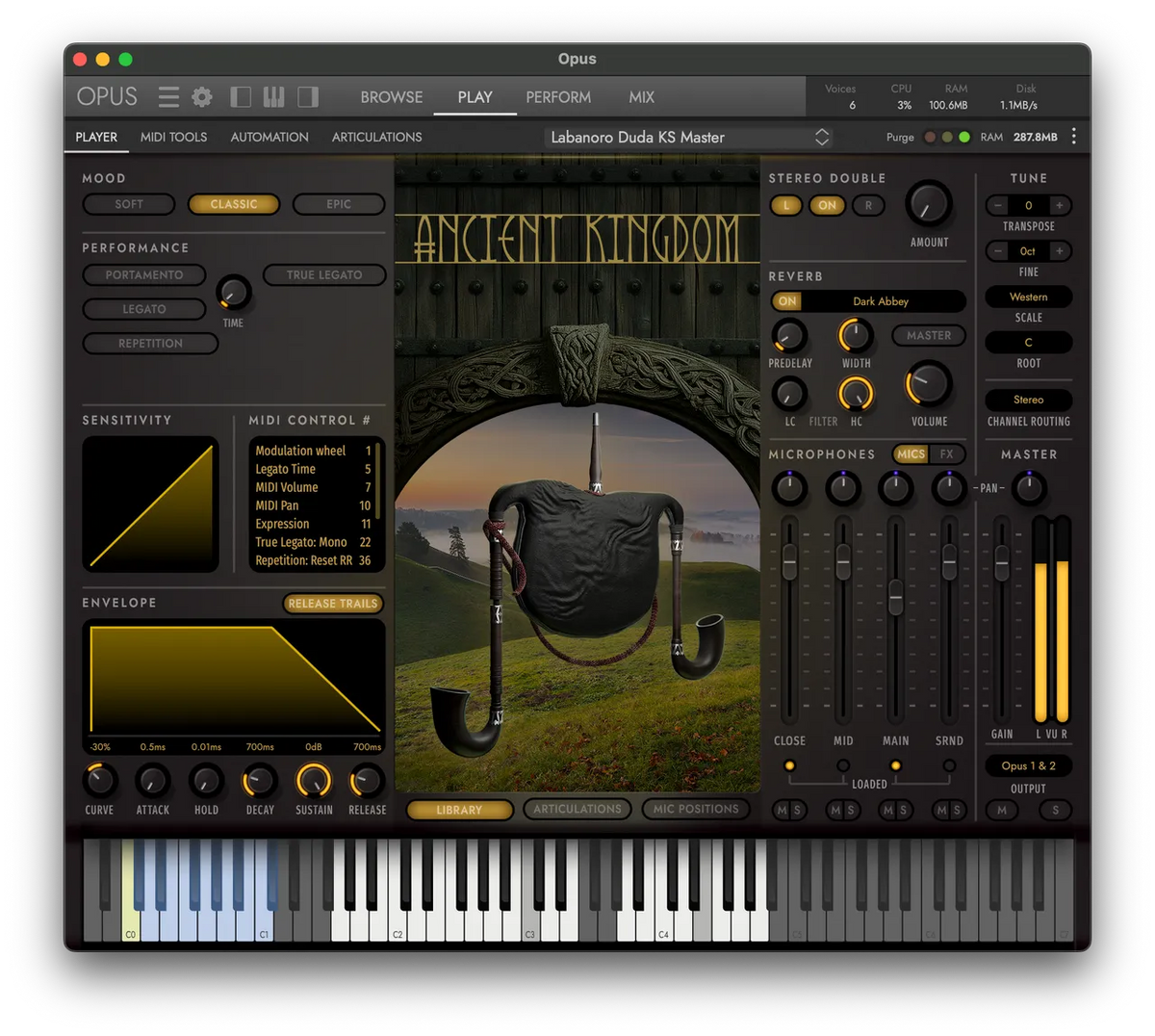Image resolution: width=1155 pixels, height=1036 pixels.
Task: Open the hamburger main menu icon
Action: (168, 97)
